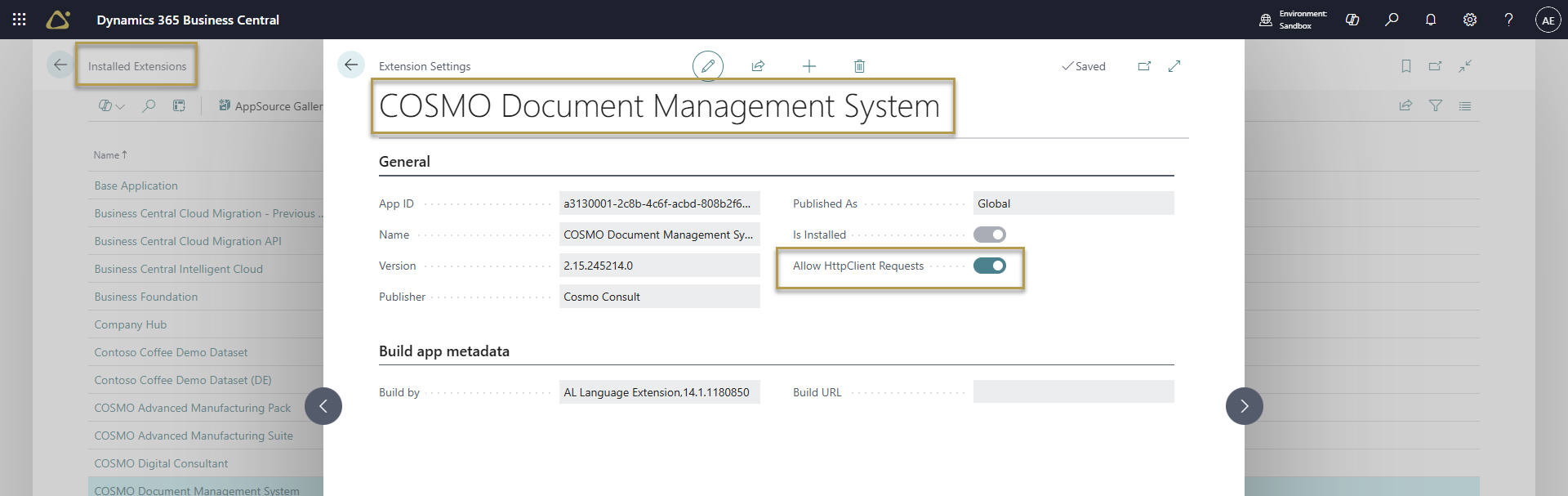This screenshot has width=1568, height=496.
Task: Open the card in a new window
Action: click(x=1144, y=66)
